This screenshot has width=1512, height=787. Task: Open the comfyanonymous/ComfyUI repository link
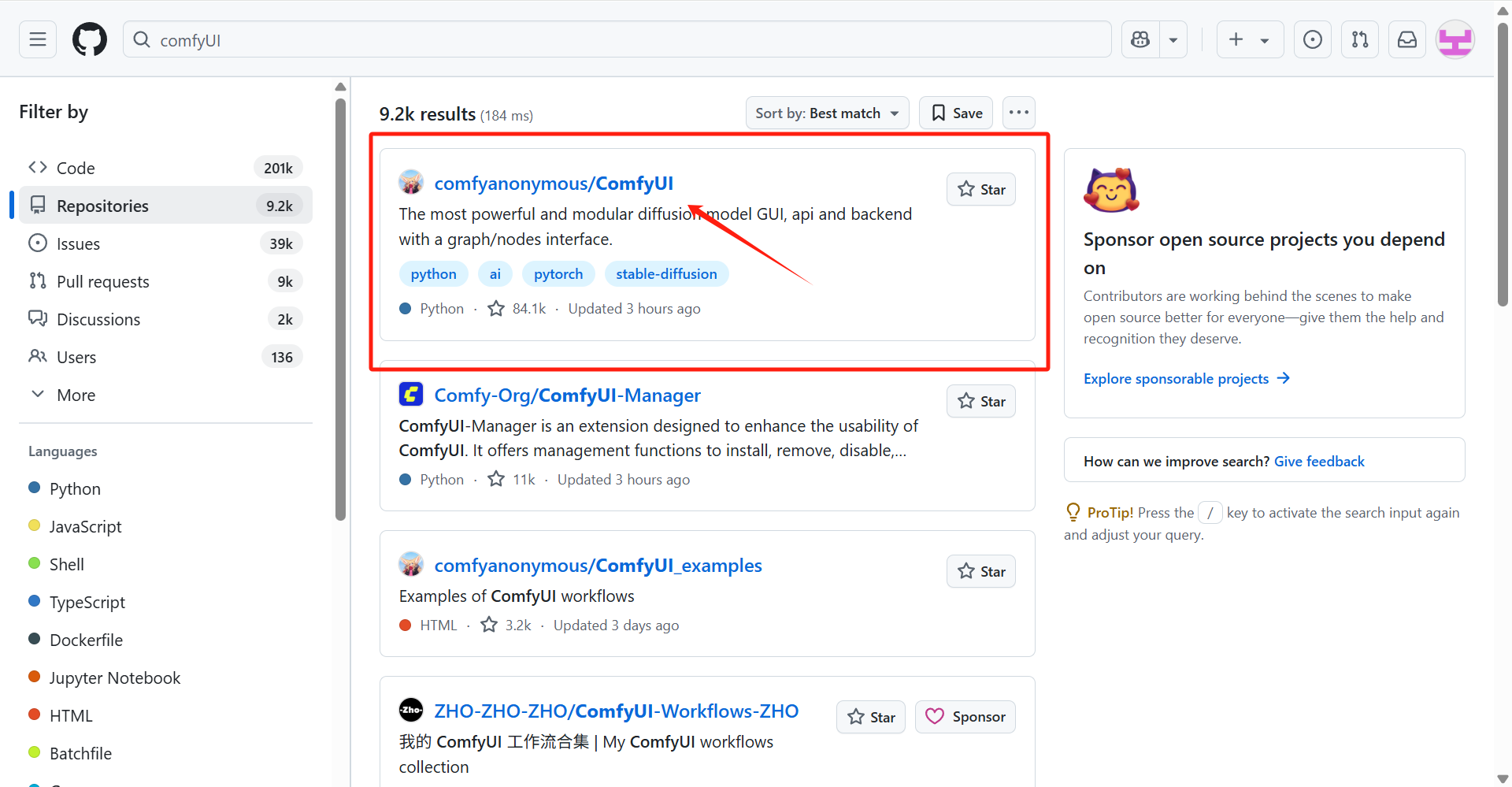point(554,184)
